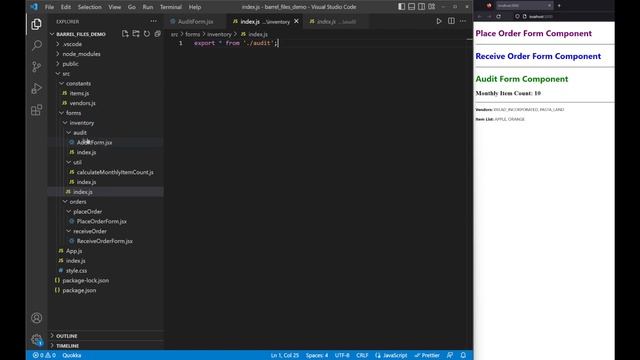Open the View menu
This screenshot has height=360, width=640.
coord(115,7)
